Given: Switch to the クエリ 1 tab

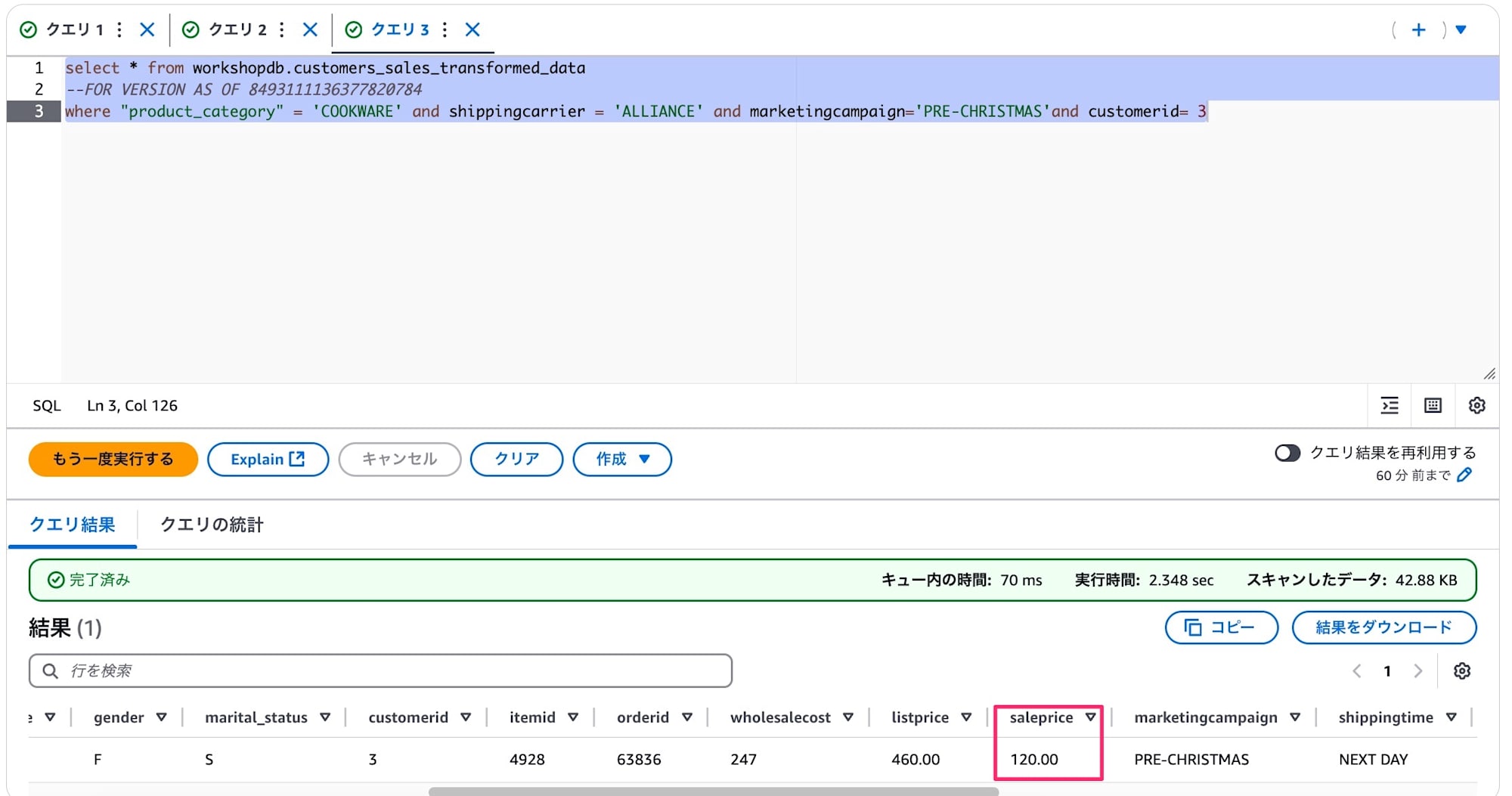Looking at the screenshot, I should pyautogui.click(x=74, y=29).
